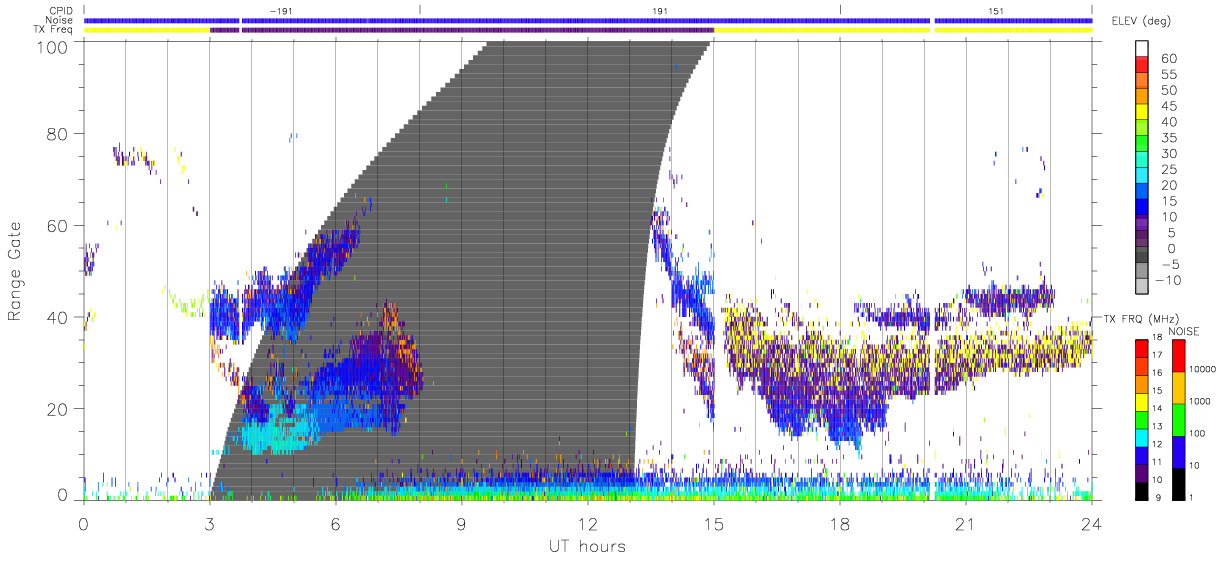Viewport: 1228px width, 567px height.
Task: Select the blue segment of NOISE color bar
Action: coord(1180,450)
